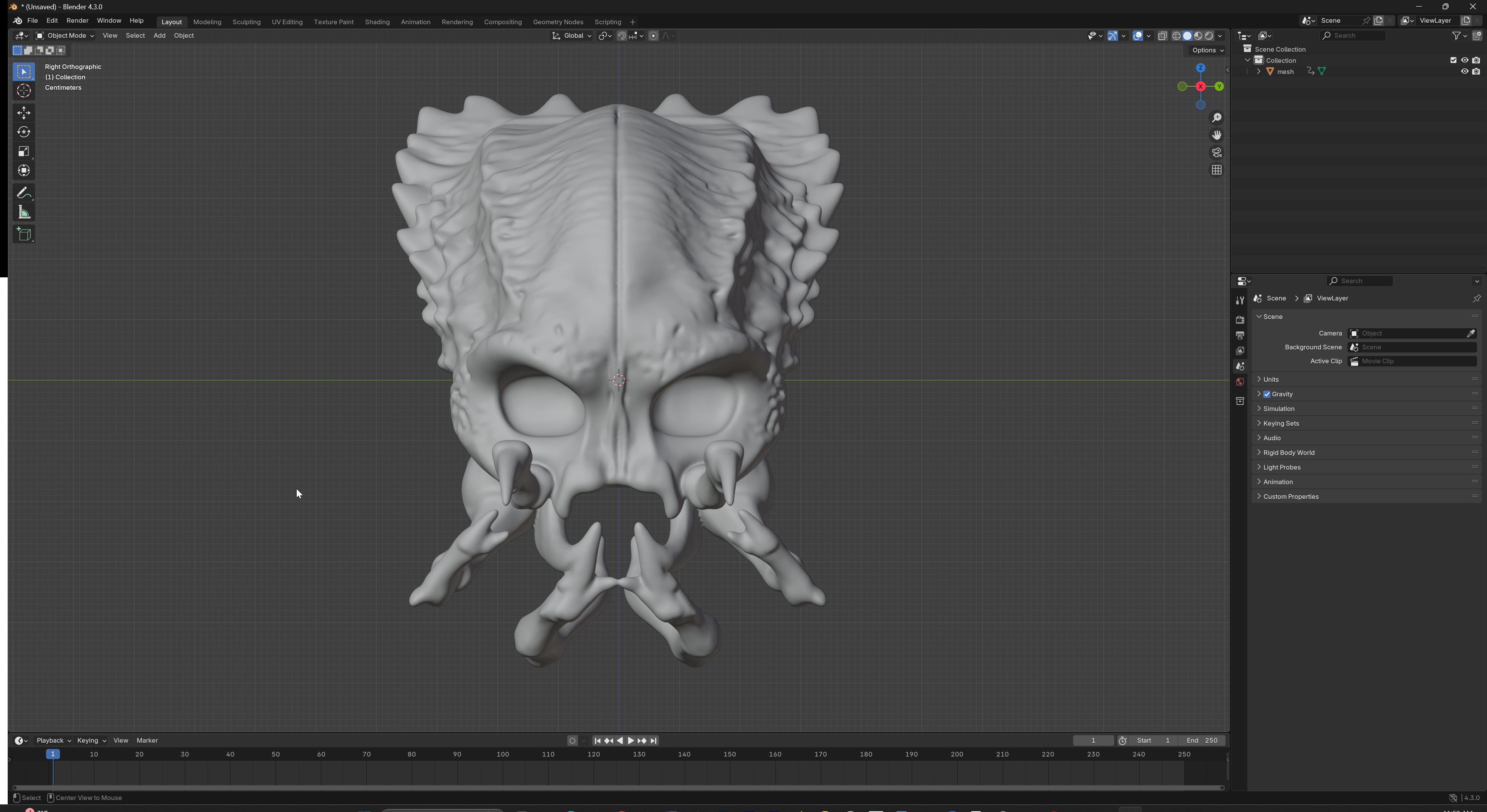The height and width of the screenshot is (812, 1487).
Task: Click the new collection button in outliner
Action: [x=1477, y=36]
